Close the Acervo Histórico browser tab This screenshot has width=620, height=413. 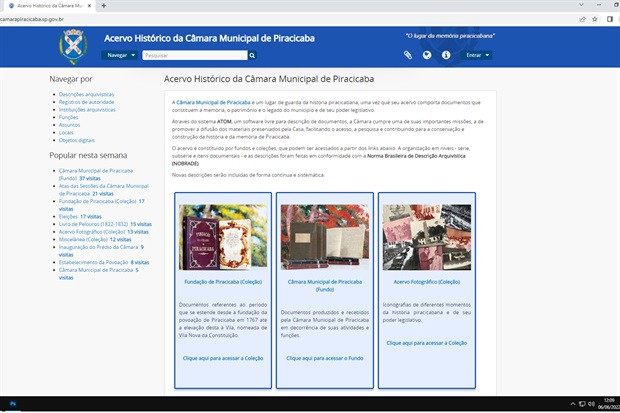pyautogui.click(x=89, y=6)
